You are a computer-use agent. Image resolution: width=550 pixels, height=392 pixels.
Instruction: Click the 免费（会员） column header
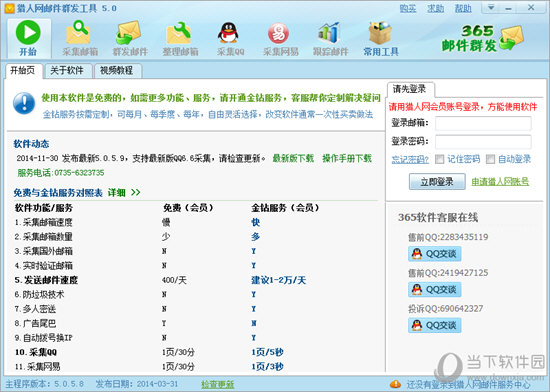tap(188, 208)
